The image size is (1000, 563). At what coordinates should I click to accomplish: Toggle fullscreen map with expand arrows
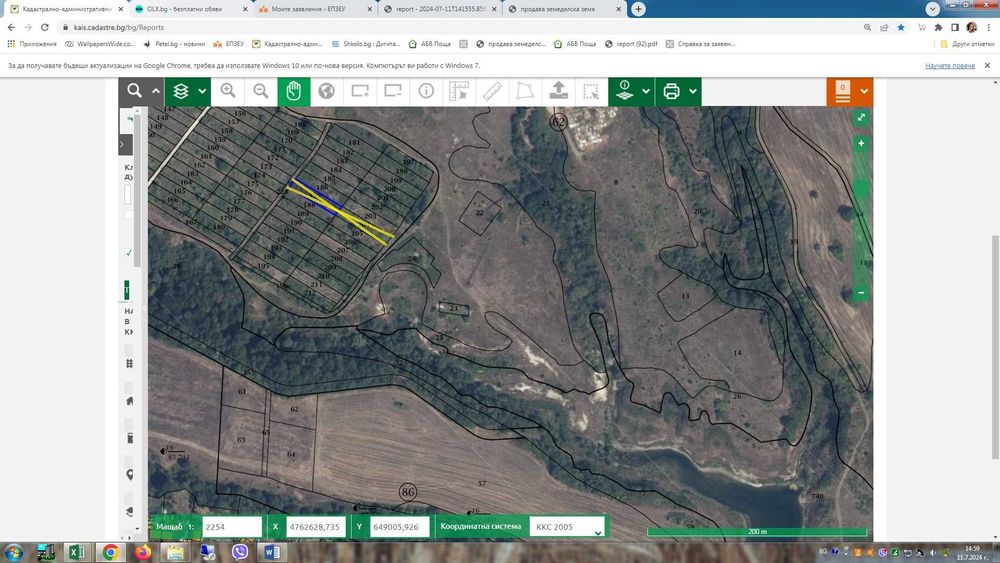point(861,118)
